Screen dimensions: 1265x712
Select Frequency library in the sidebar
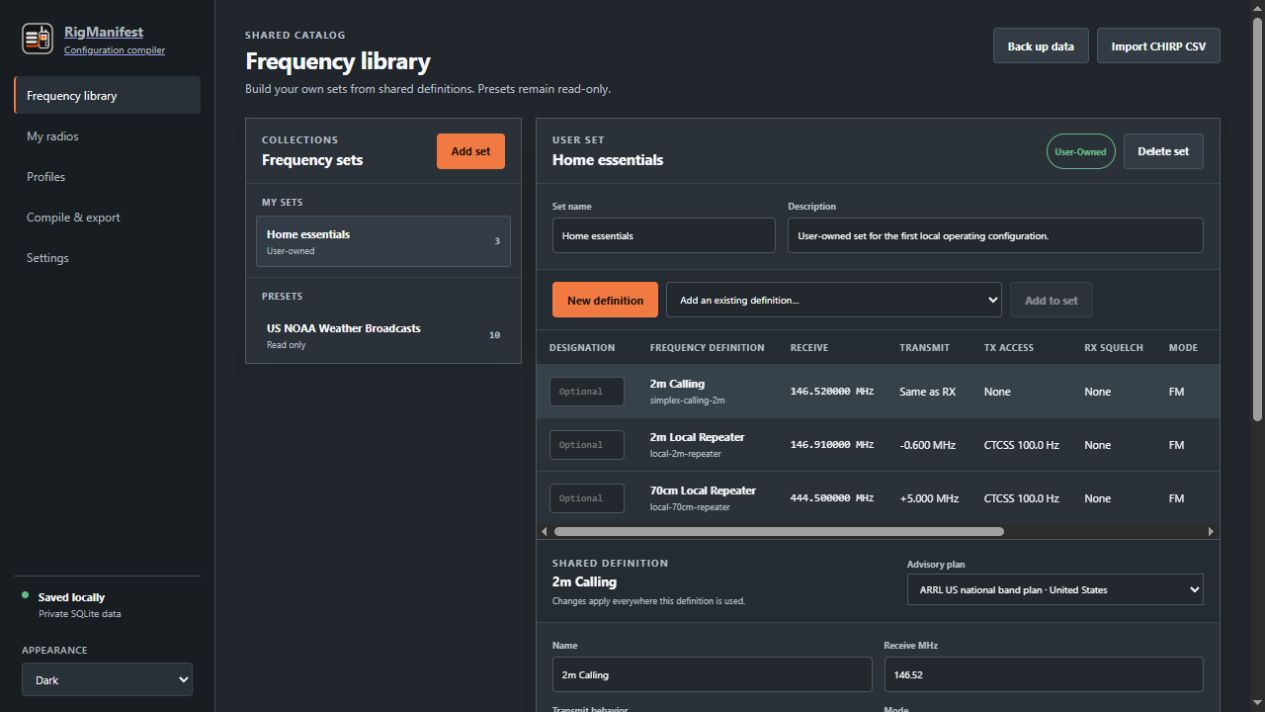click(x=107, y=96)
